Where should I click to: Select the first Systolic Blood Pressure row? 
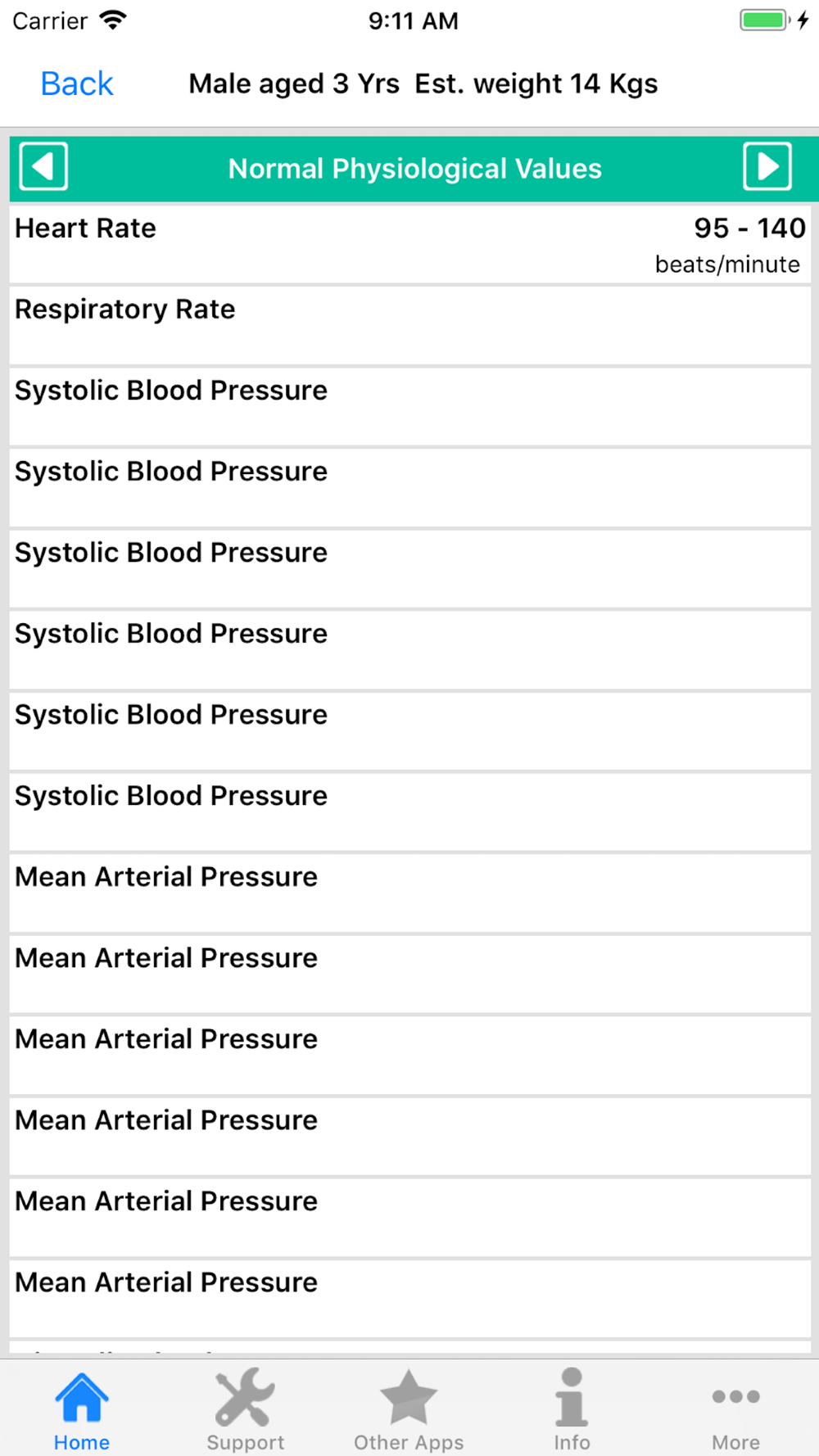click(x=409, y=406)
